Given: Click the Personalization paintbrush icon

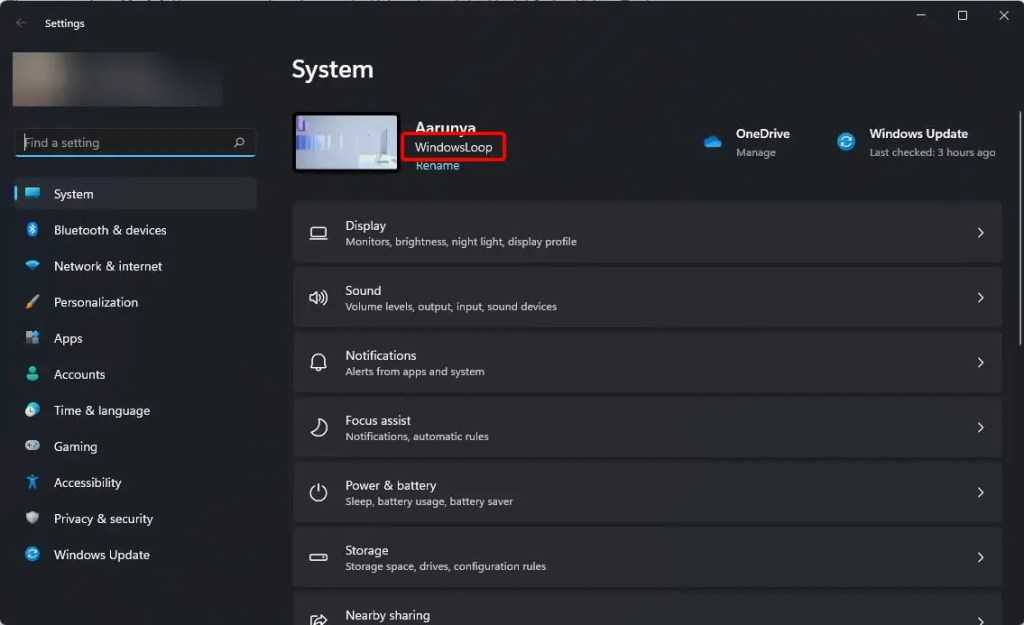Looking at the screenshot, I should point(33,302).
